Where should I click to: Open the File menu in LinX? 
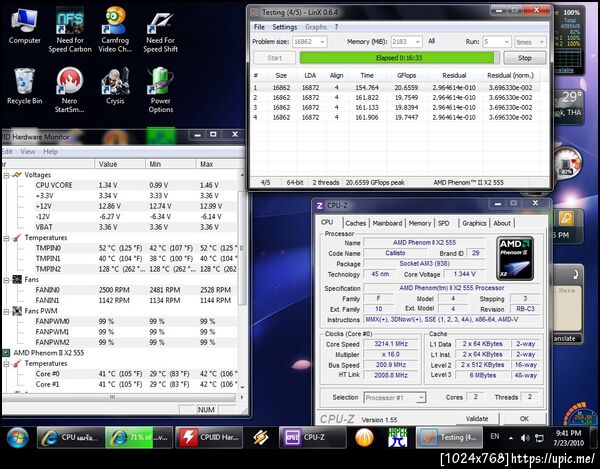259,27
